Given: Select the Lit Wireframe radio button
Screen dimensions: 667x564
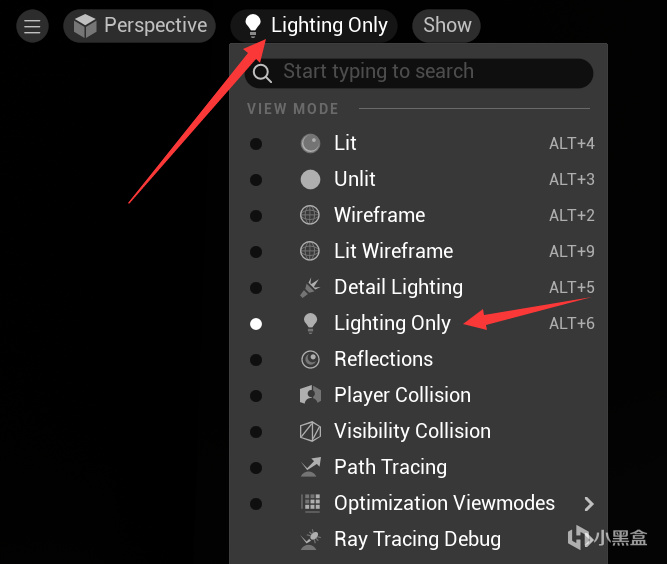Looking at the screenshot, I should tap(256, 252).
